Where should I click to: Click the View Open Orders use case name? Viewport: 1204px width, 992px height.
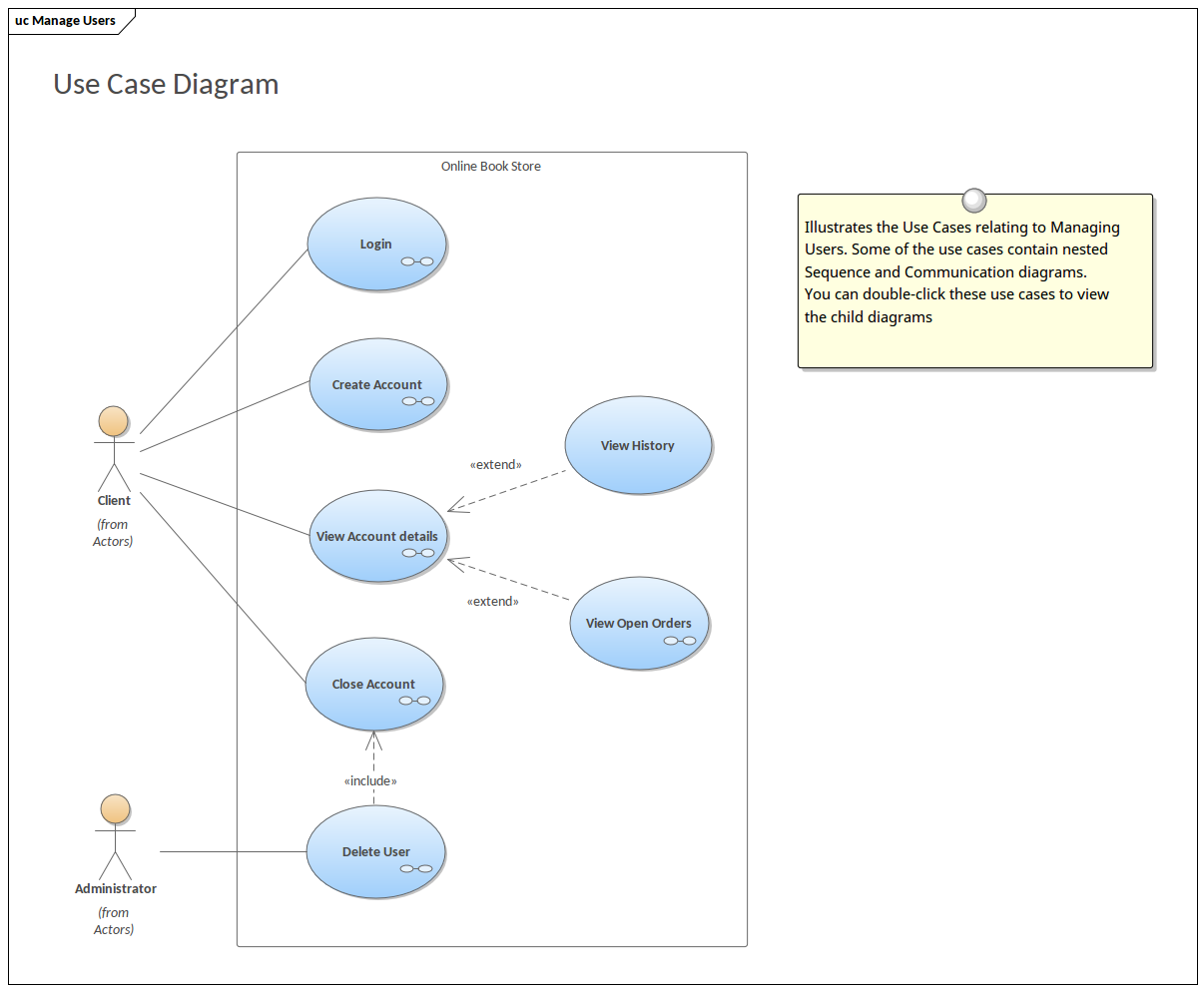pos(638,623)
